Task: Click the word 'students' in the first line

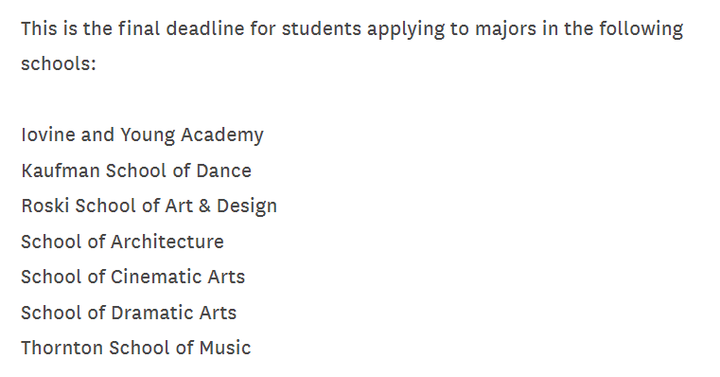Action: pyautogui.click(x=321, y=28)
